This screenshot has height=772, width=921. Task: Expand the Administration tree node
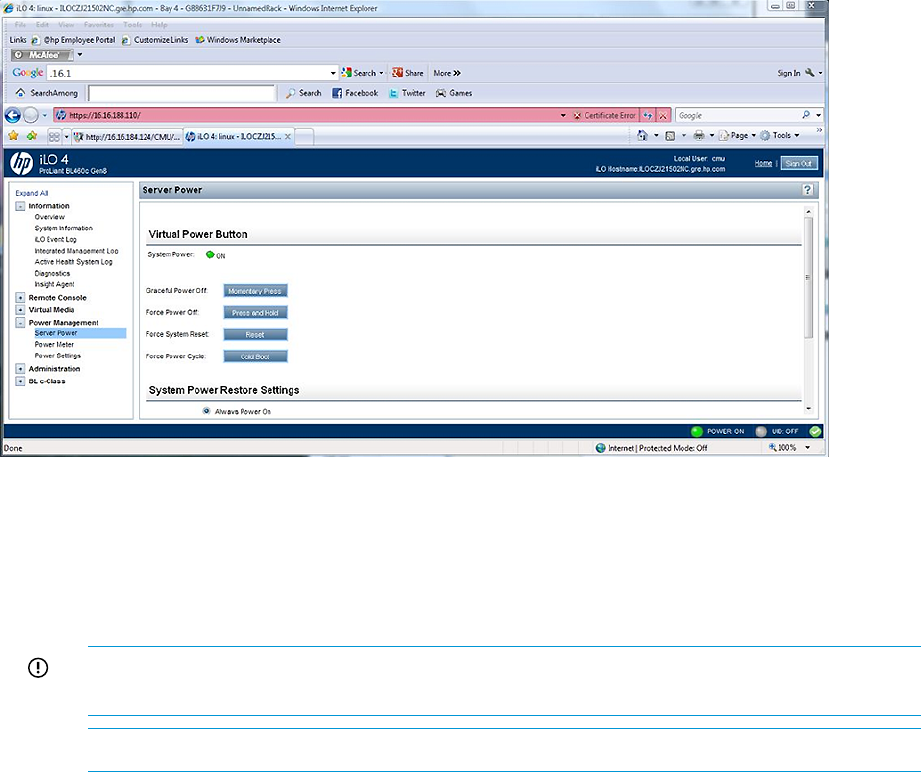click(x=21, y=369)
